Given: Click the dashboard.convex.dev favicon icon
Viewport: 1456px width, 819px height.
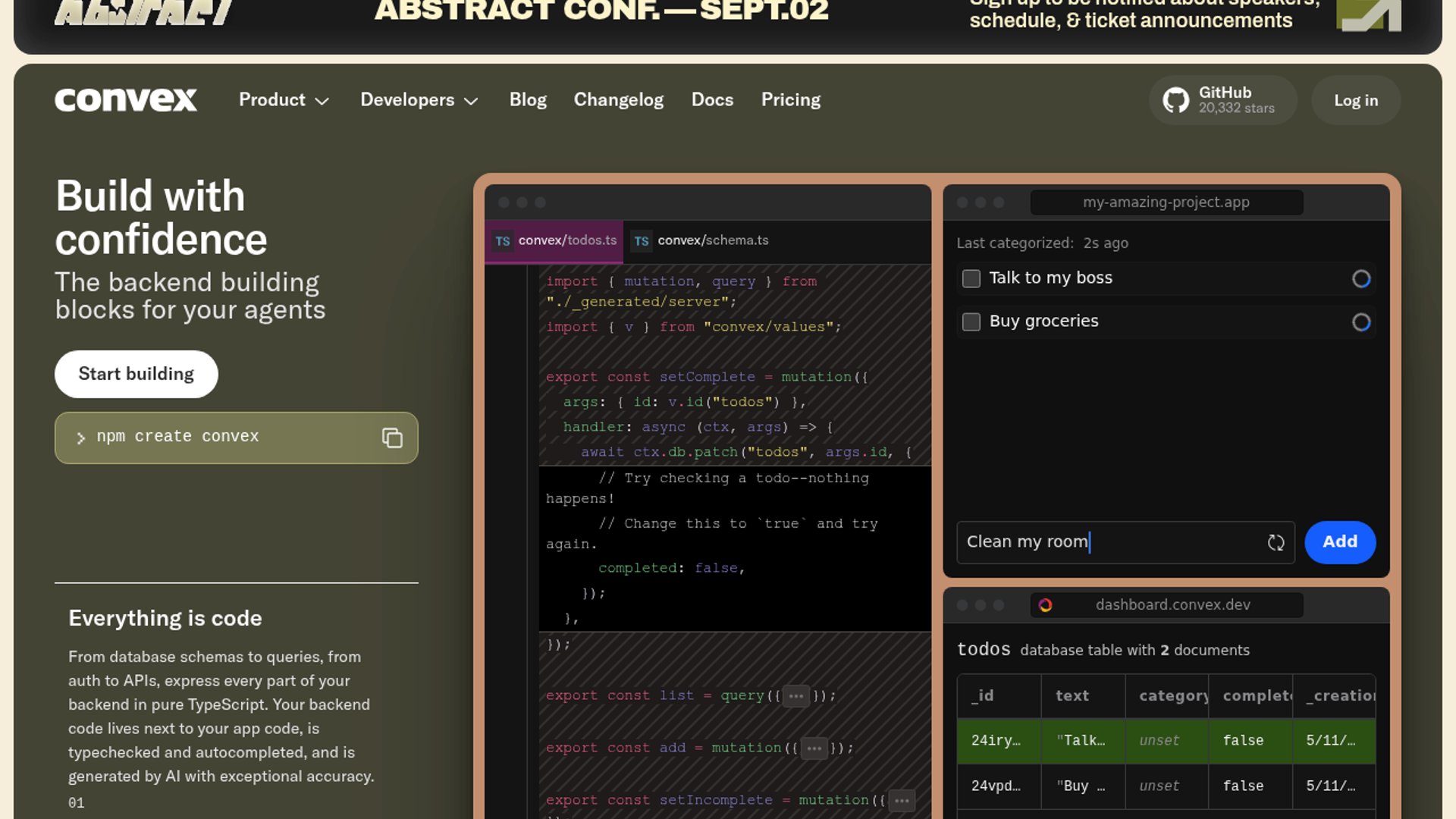Looking at the screenshot, I should click(1045, 604).
